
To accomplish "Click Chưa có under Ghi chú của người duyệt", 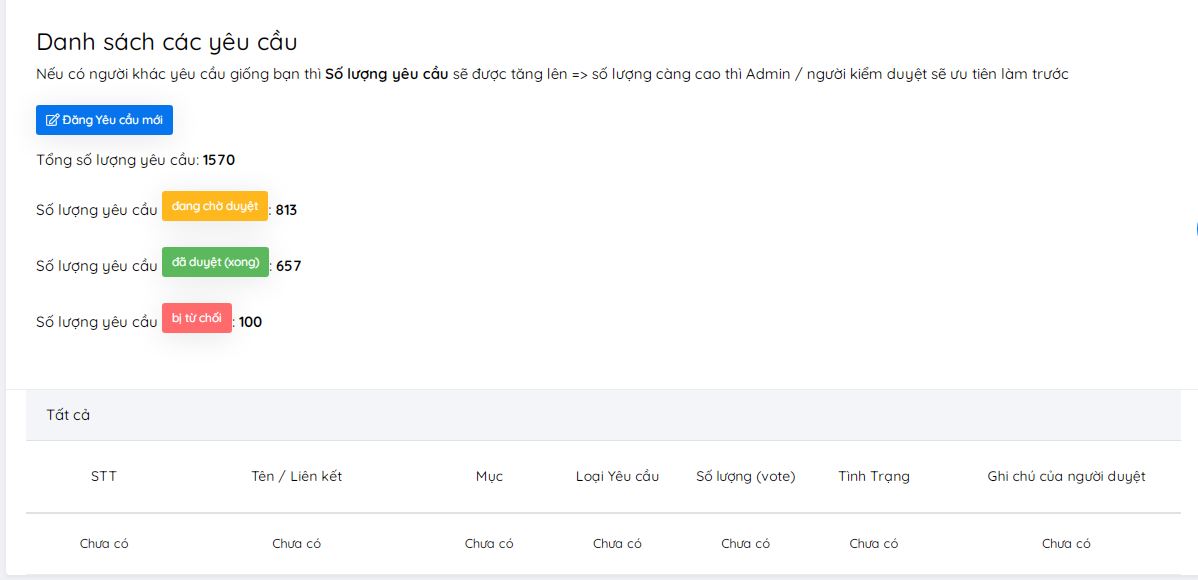I will click(x=1066, y=544).
